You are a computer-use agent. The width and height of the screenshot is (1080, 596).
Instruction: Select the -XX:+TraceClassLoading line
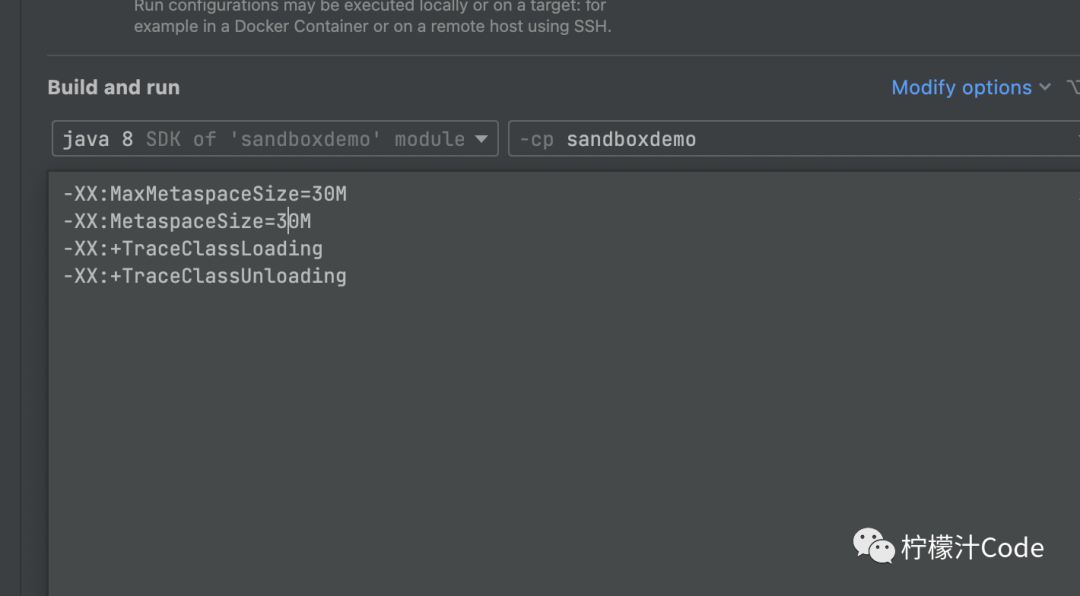(x=193, y=249)
